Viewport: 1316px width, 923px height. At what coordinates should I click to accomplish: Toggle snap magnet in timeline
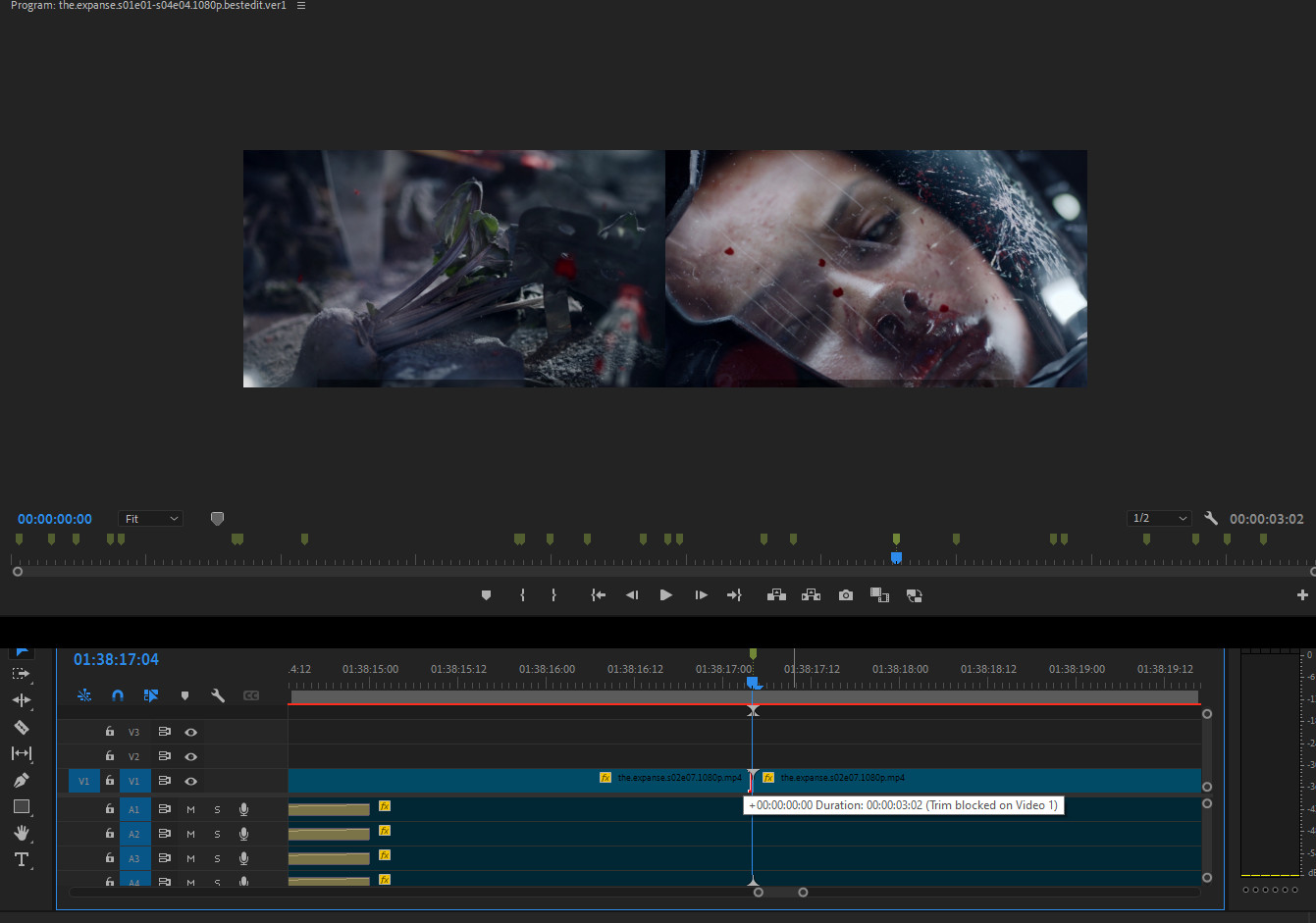118,695
